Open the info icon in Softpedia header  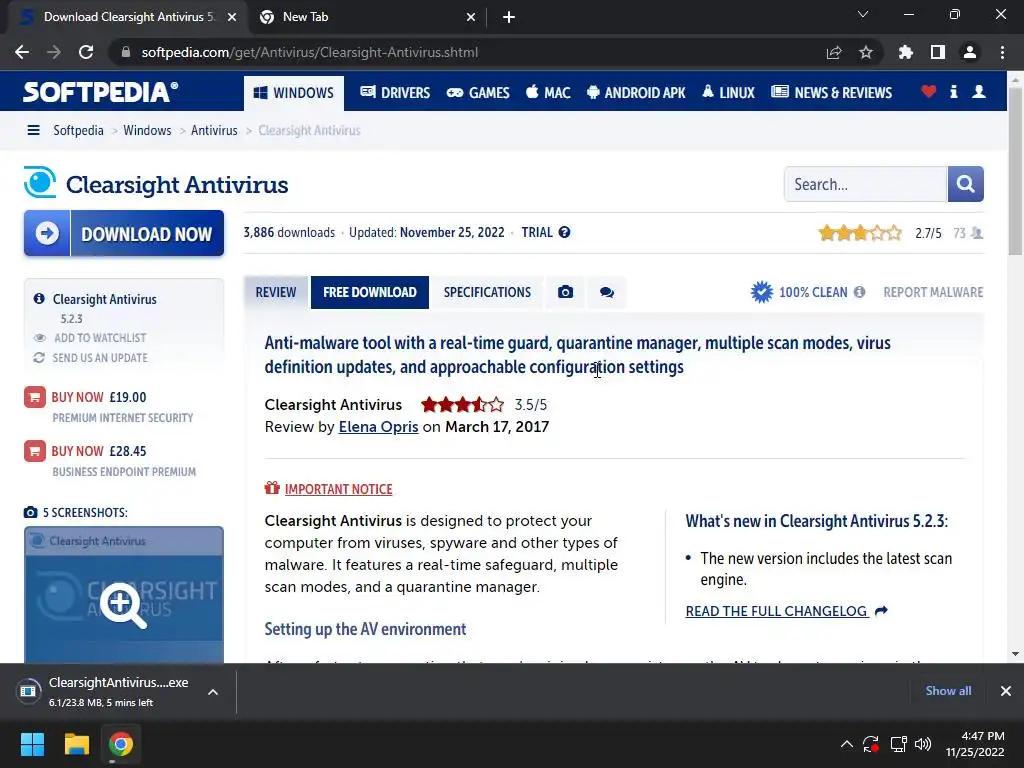tap(953, 91)
